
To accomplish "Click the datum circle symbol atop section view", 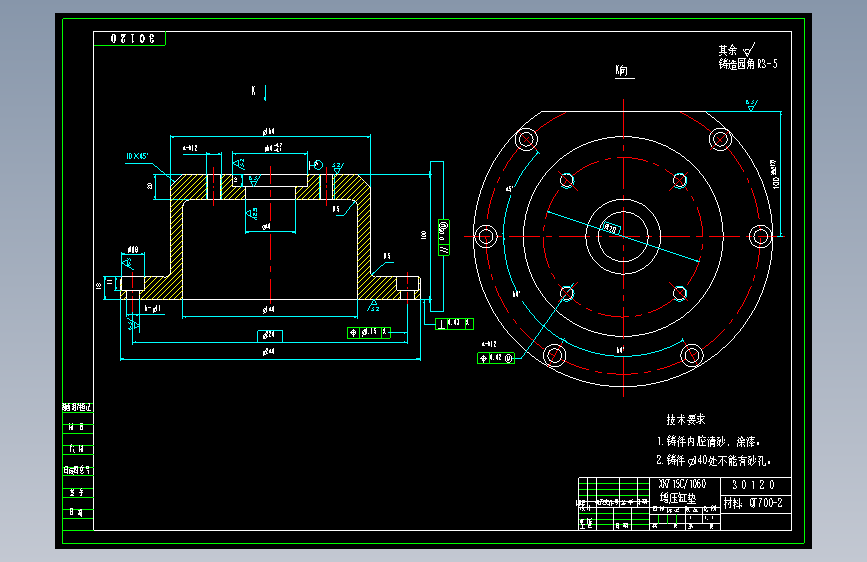I will [x=316, y=165].
